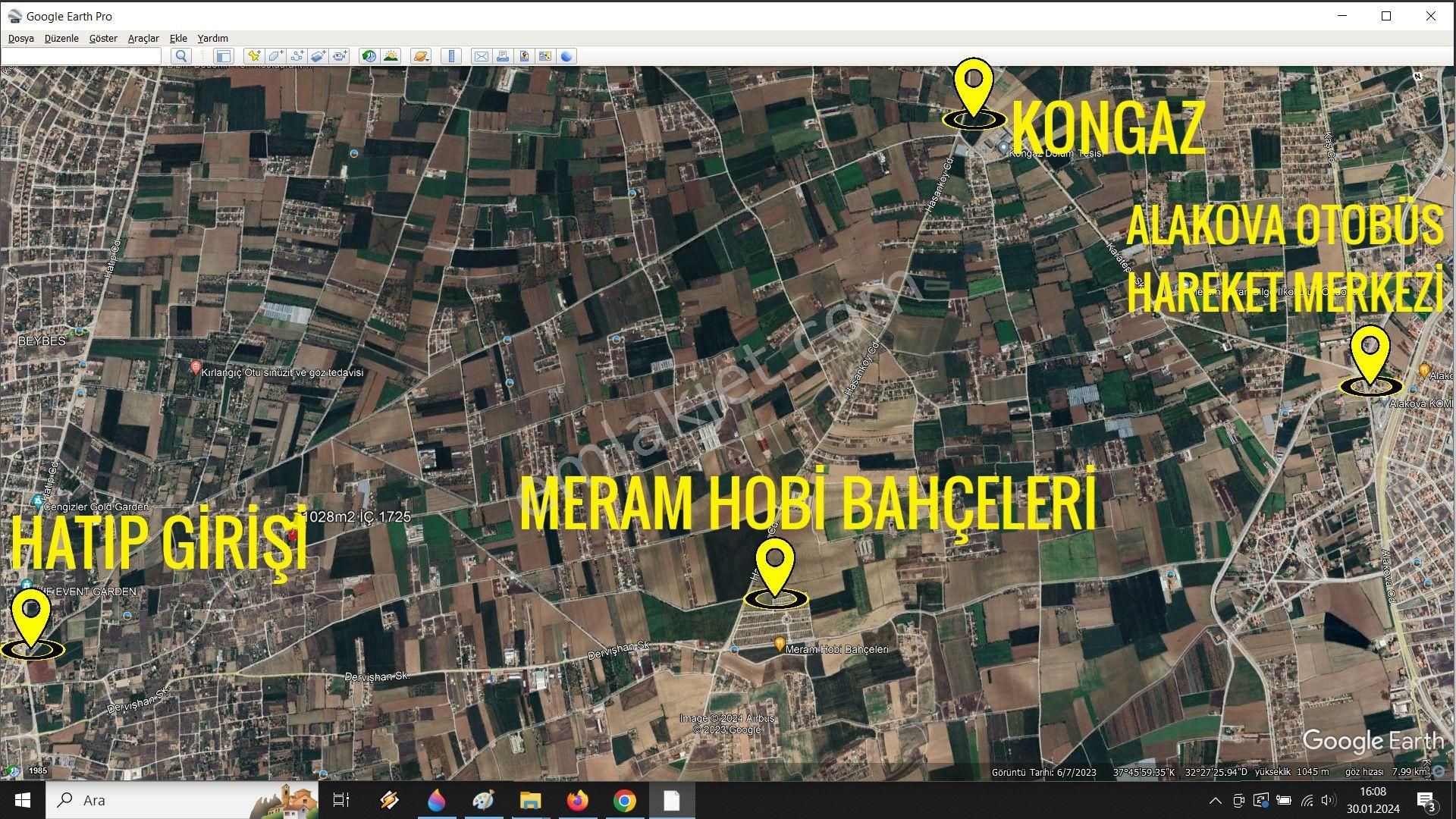1456x819 pixels.
Task: Select the Add Path tool
Action: (297, 55)
